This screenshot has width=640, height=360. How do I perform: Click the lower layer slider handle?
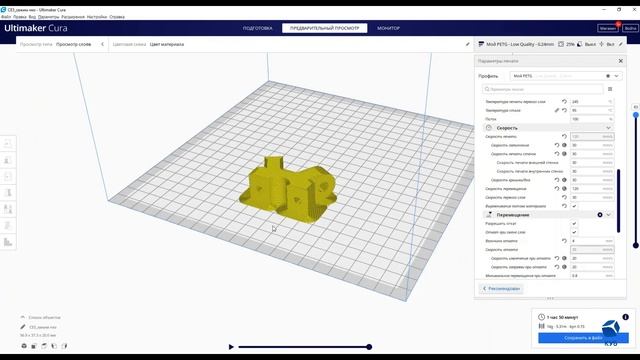(636, 245)
